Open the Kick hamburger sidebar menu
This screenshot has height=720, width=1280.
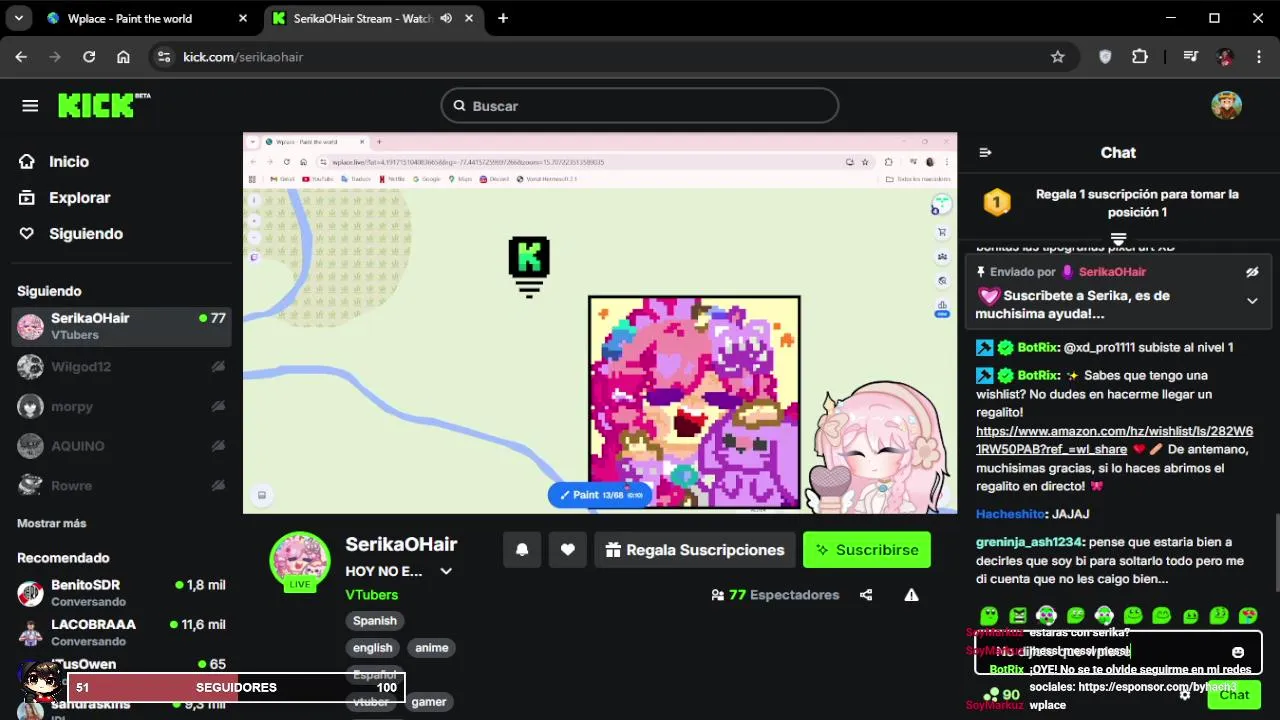pyautogui.click(x=30, y=106)
